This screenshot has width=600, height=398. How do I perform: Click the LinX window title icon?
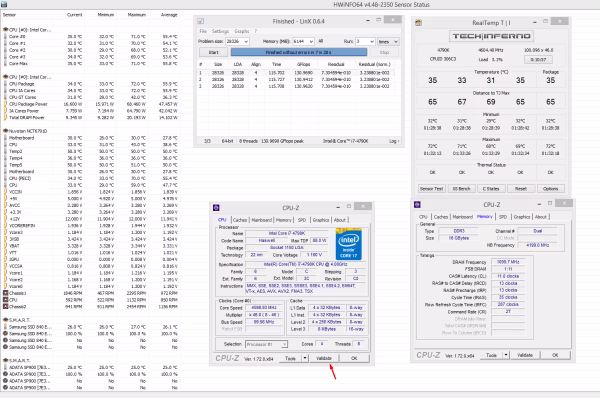tap(201, 21)
